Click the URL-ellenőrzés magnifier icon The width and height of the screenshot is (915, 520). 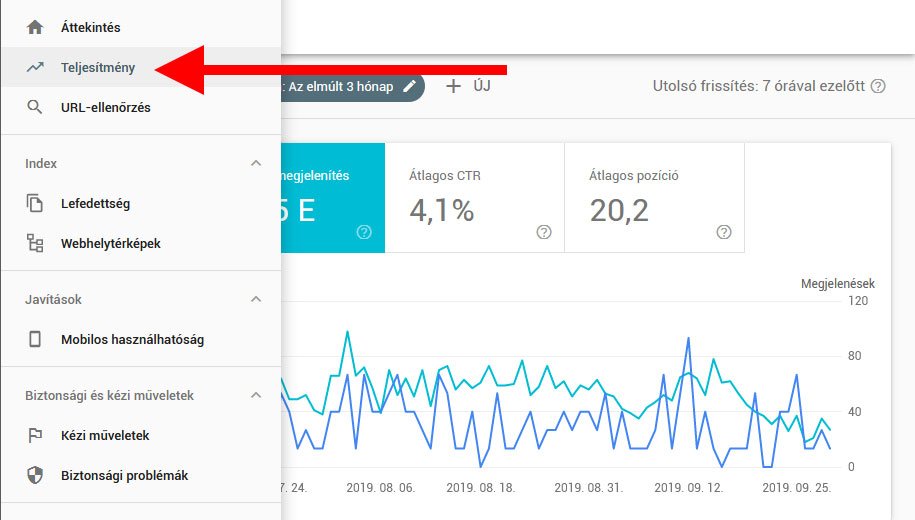pyautogui.click(x=35, y=108)
